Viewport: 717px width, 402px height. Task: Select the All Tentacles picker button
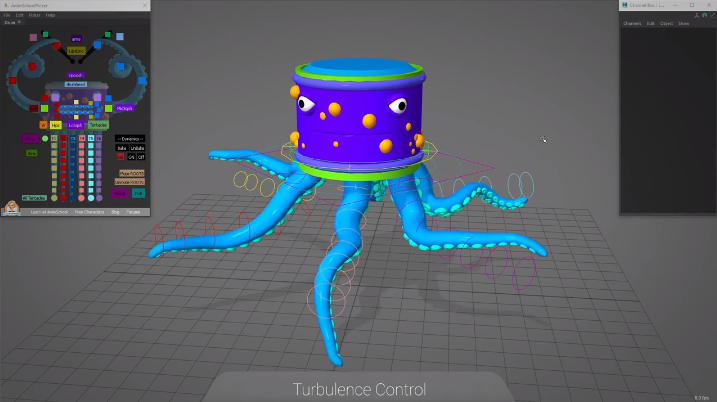point(34,198)
